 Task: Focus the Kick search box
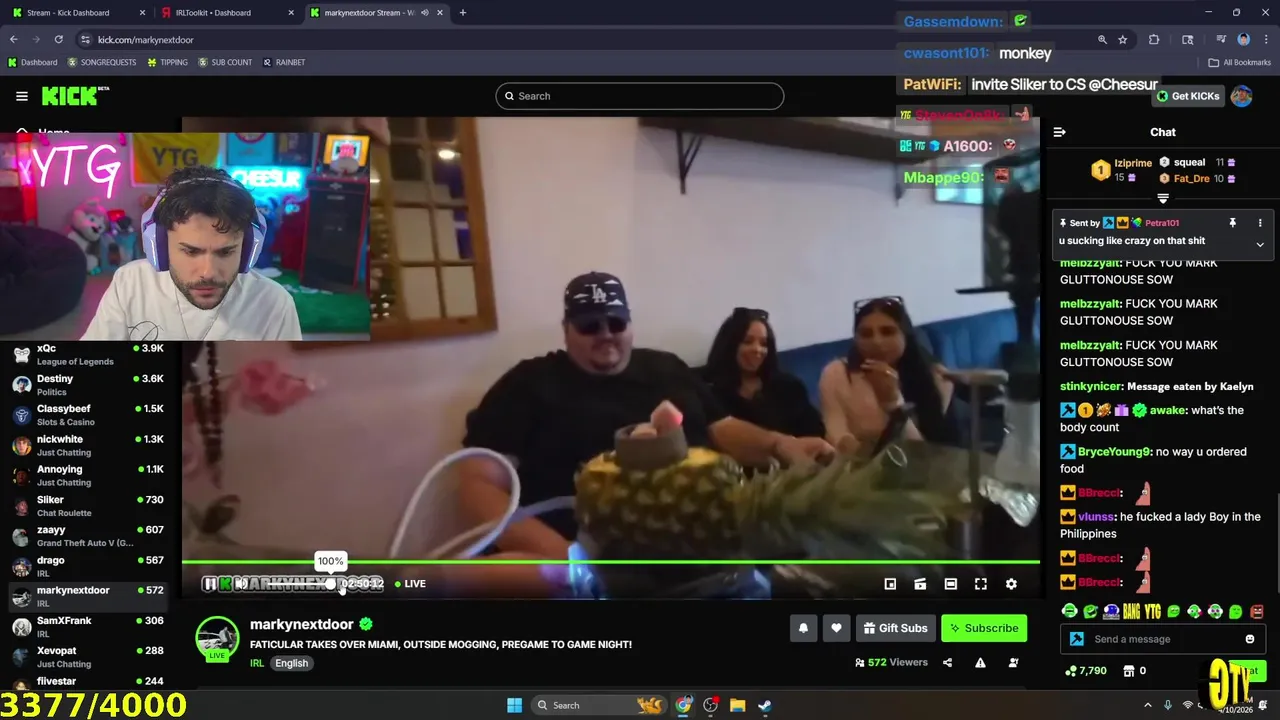[640, 96]
